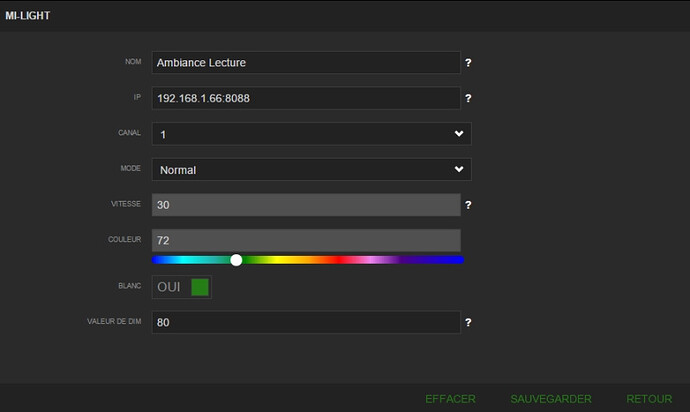
Task: Click into the IP address field
Action: click(305, 99)
